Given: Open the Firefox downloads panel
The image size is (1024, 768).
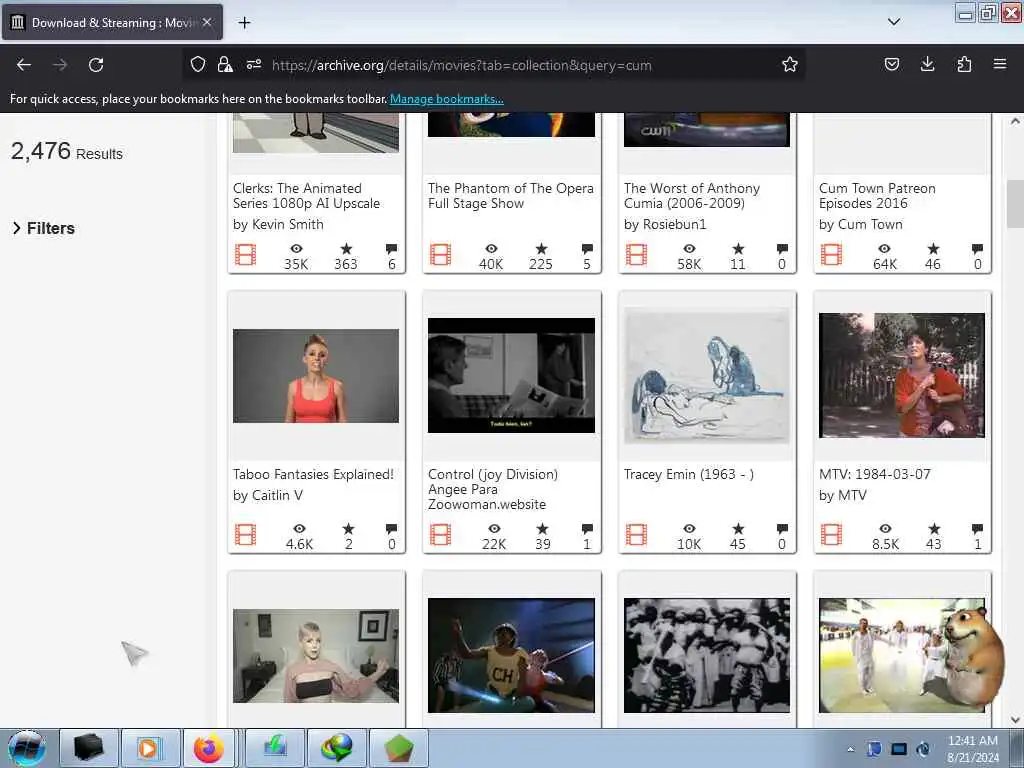Looking at the screenshot, I should pos(927,64).
